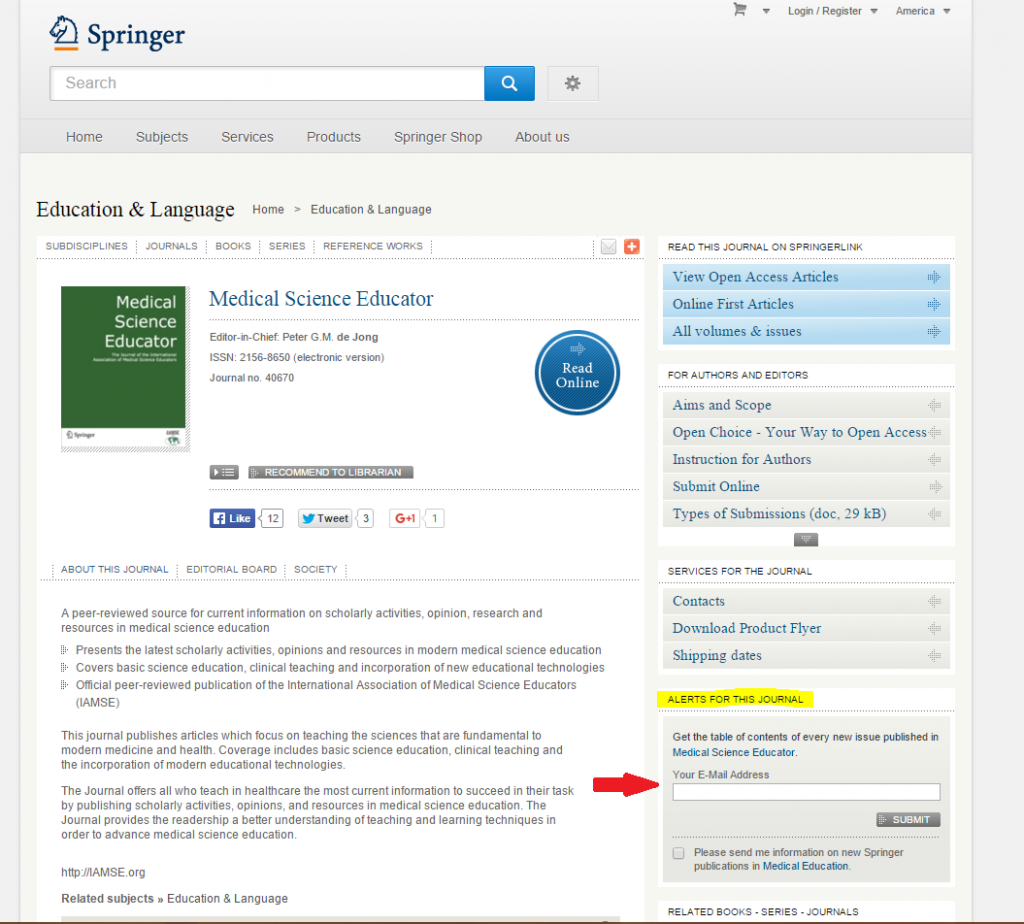Click the Medical Education link in alerts
Screen dimensions: 1024x924
click(x=805, y=867)
